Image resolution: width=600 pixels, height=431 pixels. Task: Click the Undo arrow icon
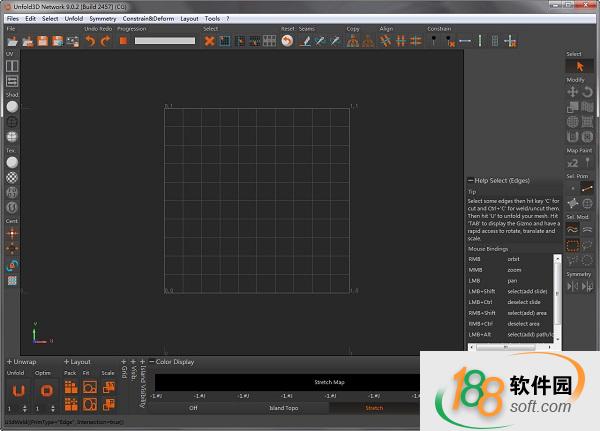point(90,41)
